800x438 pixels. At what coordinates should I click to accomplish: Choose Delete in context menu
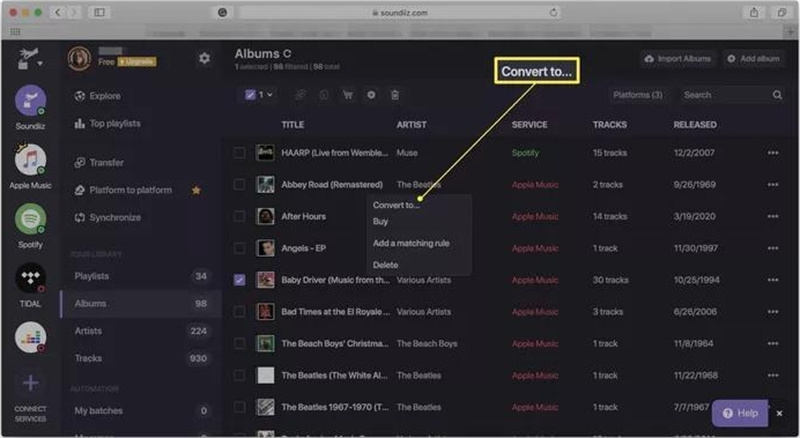(385, 265)
